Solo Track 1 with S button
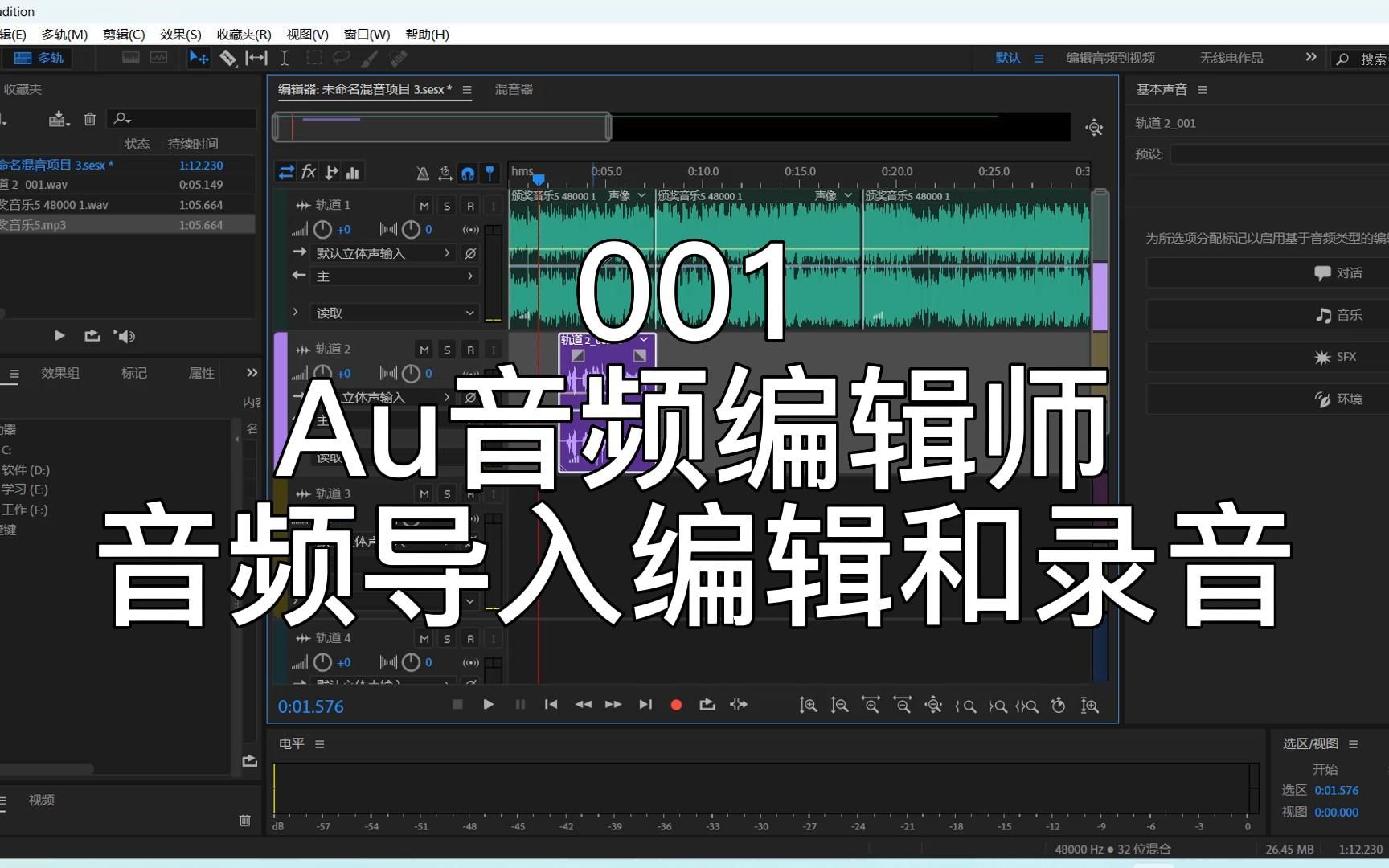Viewport: 1389px width, 868px height. tap(448, 206)
